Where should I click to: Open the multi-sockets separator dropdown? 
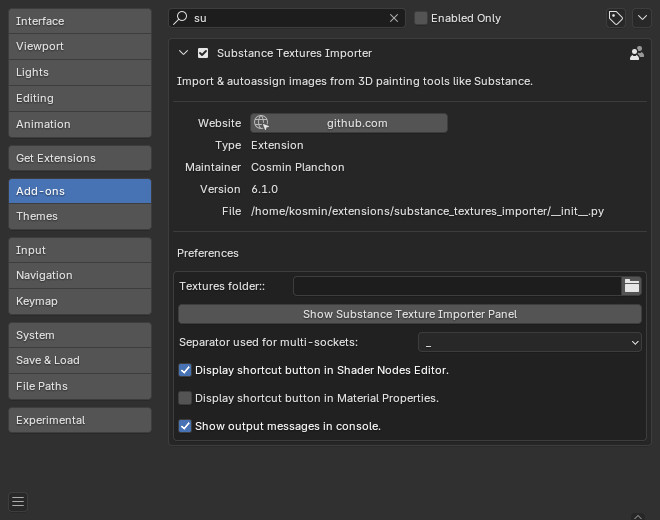[x=530, y=342]
